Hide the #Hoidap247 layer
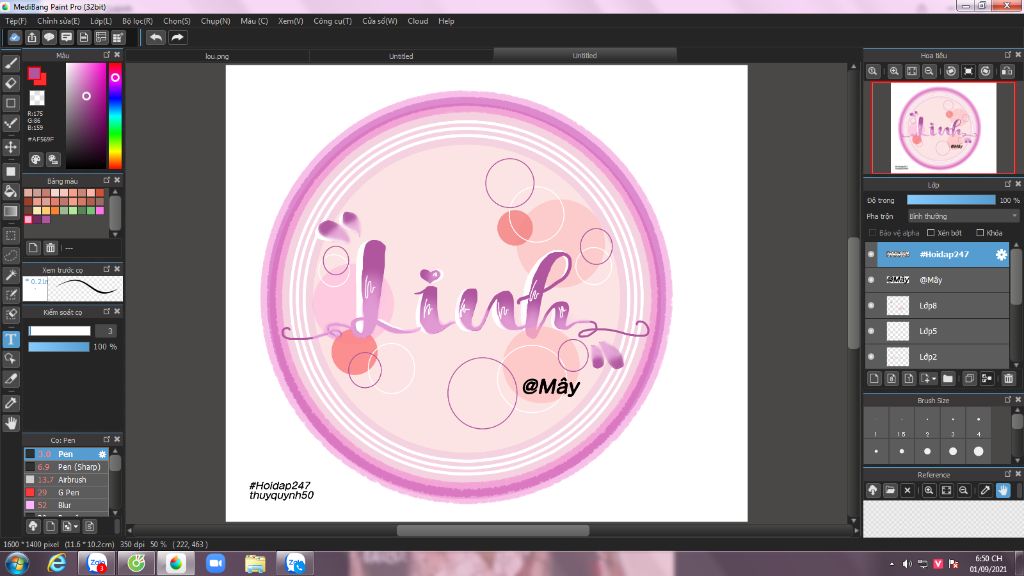 coord(871,254)
